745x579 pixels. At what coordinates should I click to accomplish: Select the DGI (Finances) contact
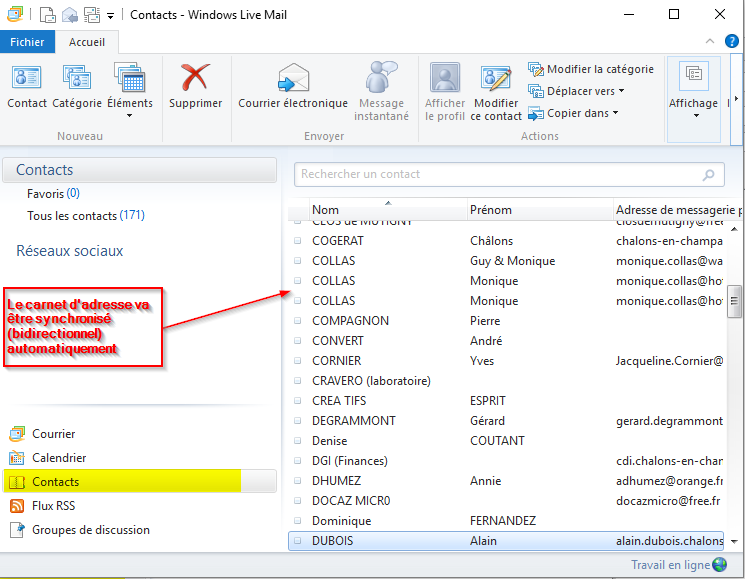[506, 461]
